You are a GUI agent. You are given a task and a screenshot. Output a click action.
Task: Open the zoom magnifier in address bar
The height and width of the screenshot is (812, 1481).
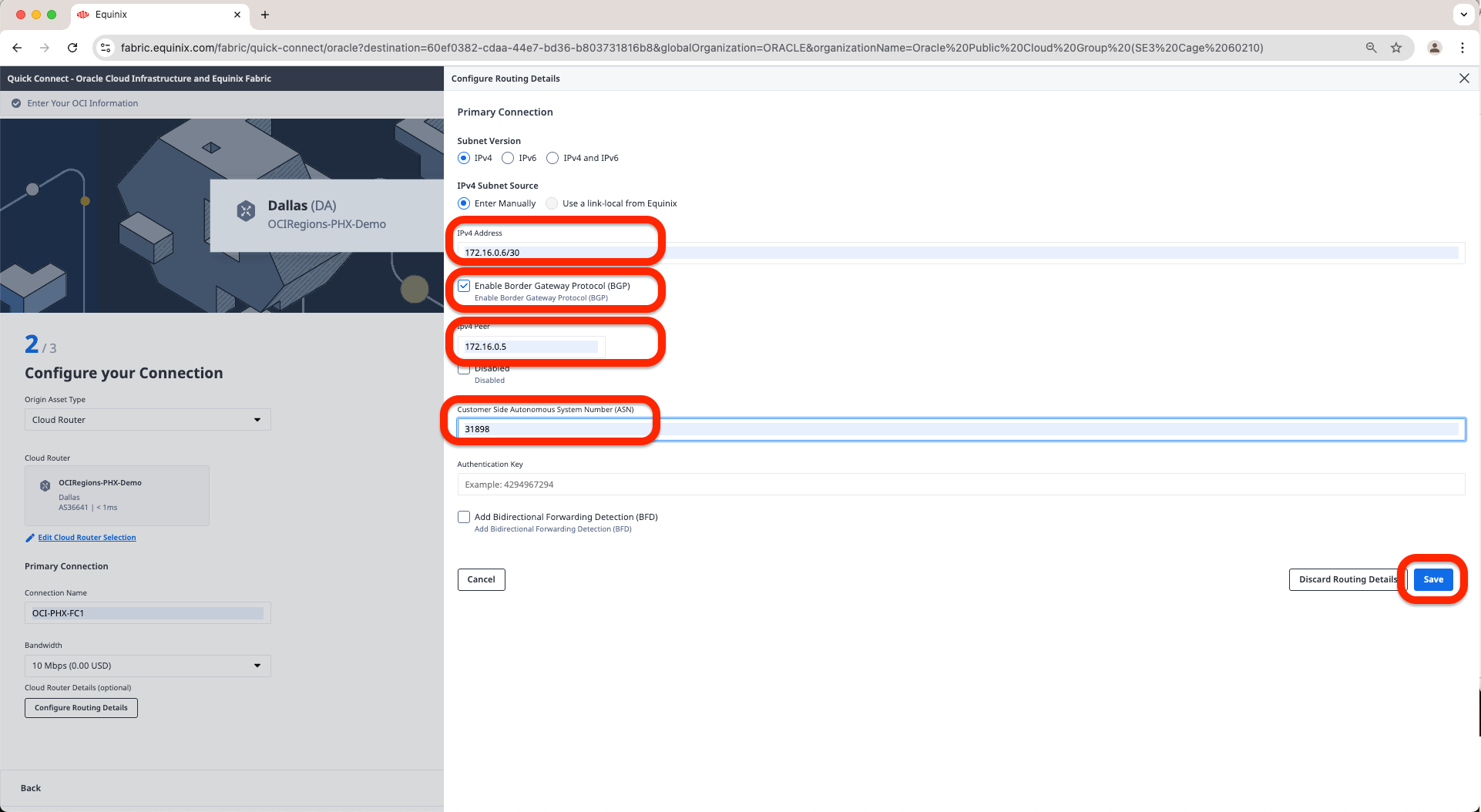point(1371,48)
